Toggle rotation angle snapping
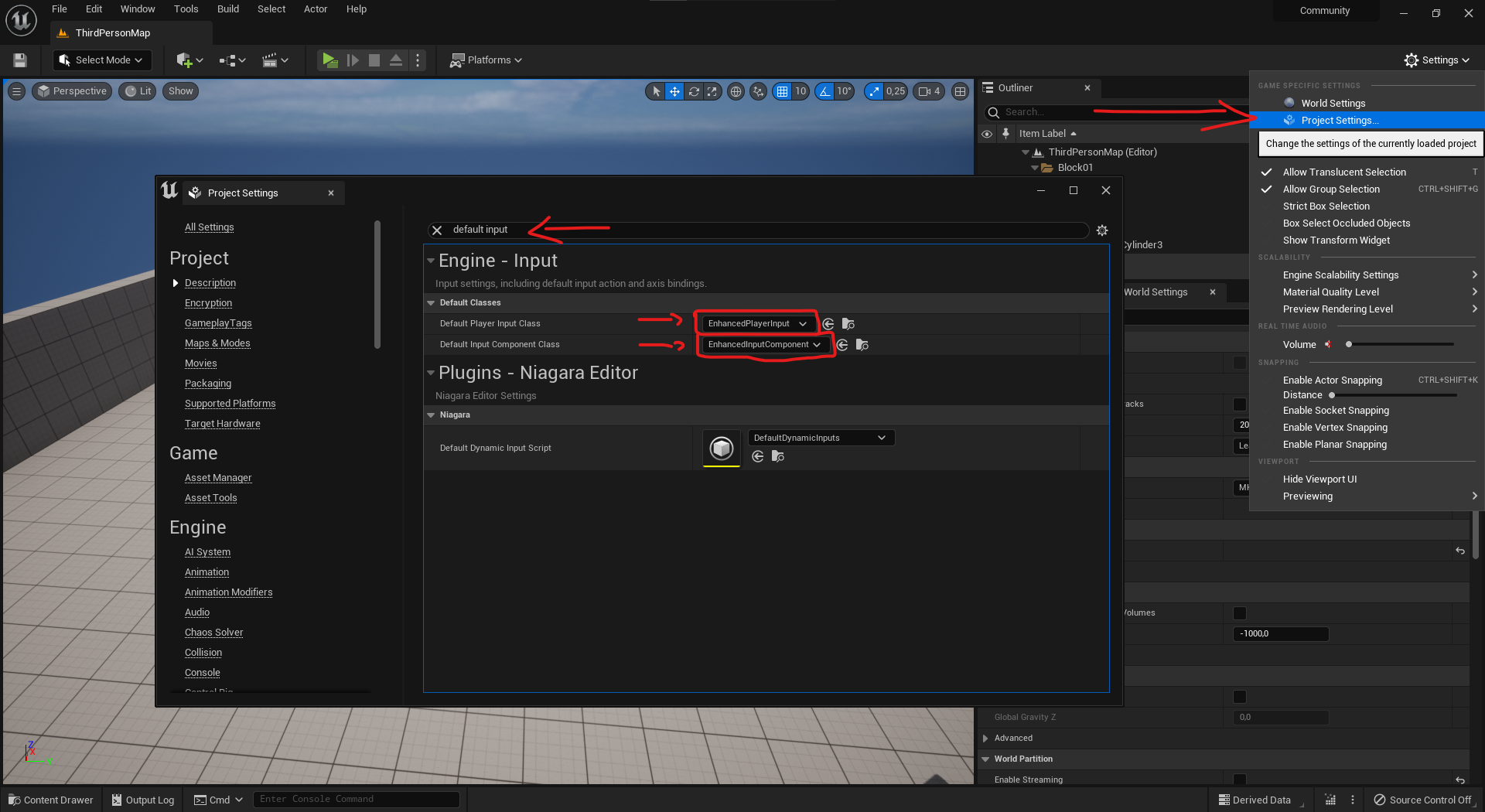 click(824, 91)
